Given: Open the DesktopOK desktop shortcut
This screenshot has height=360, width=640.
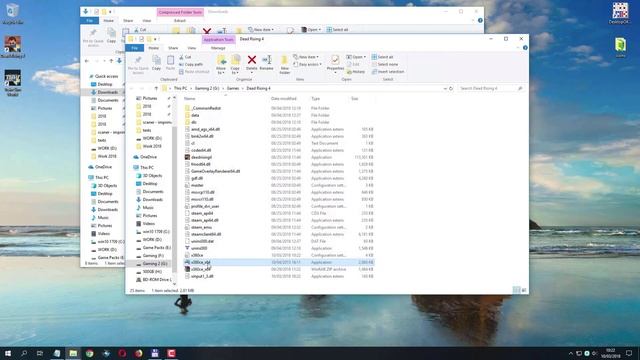Looking at the screenshot, I should tap(620, 13).
